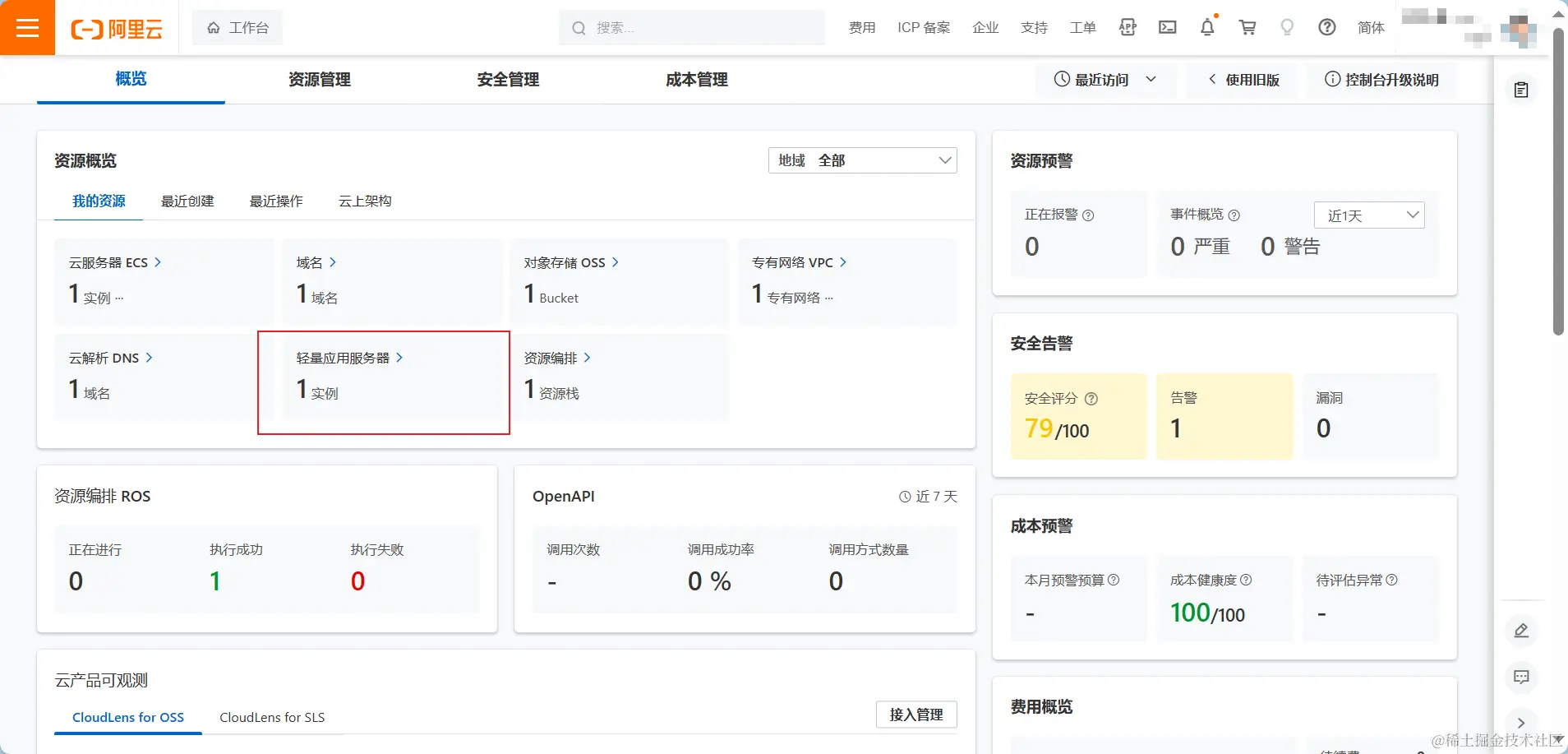Screen dimensions: 1568x754
Task: Click help icon next to 安全评分
Action: coord(1091,399)
